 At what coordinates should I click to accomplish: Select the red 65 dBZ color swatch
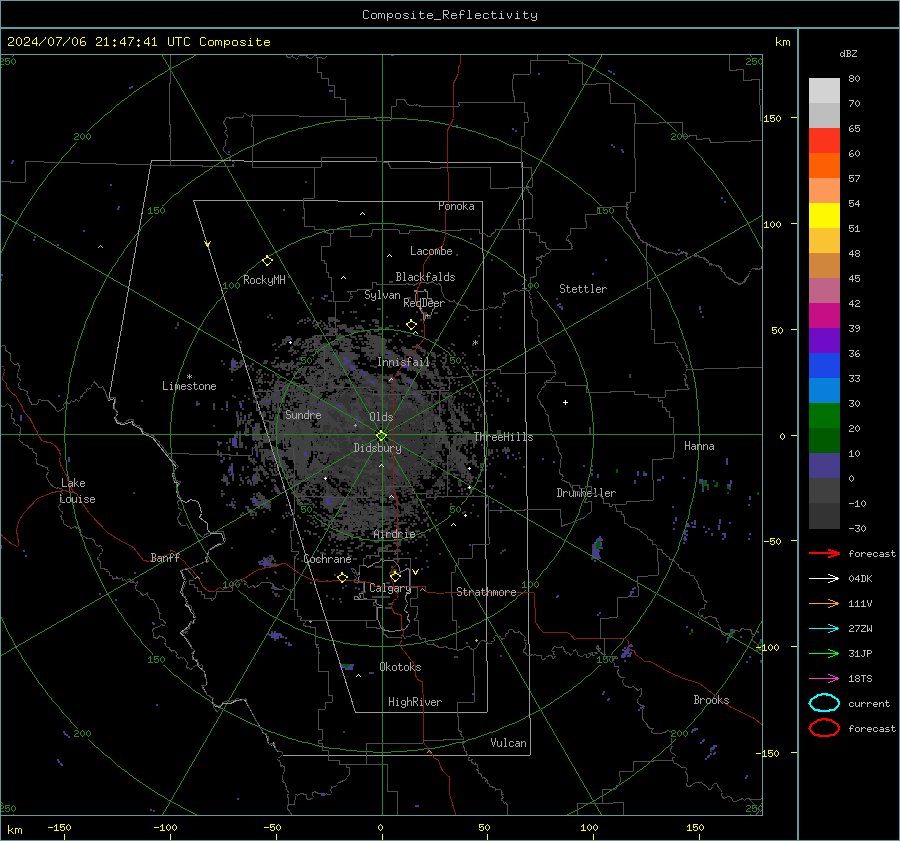pos(824,140)
